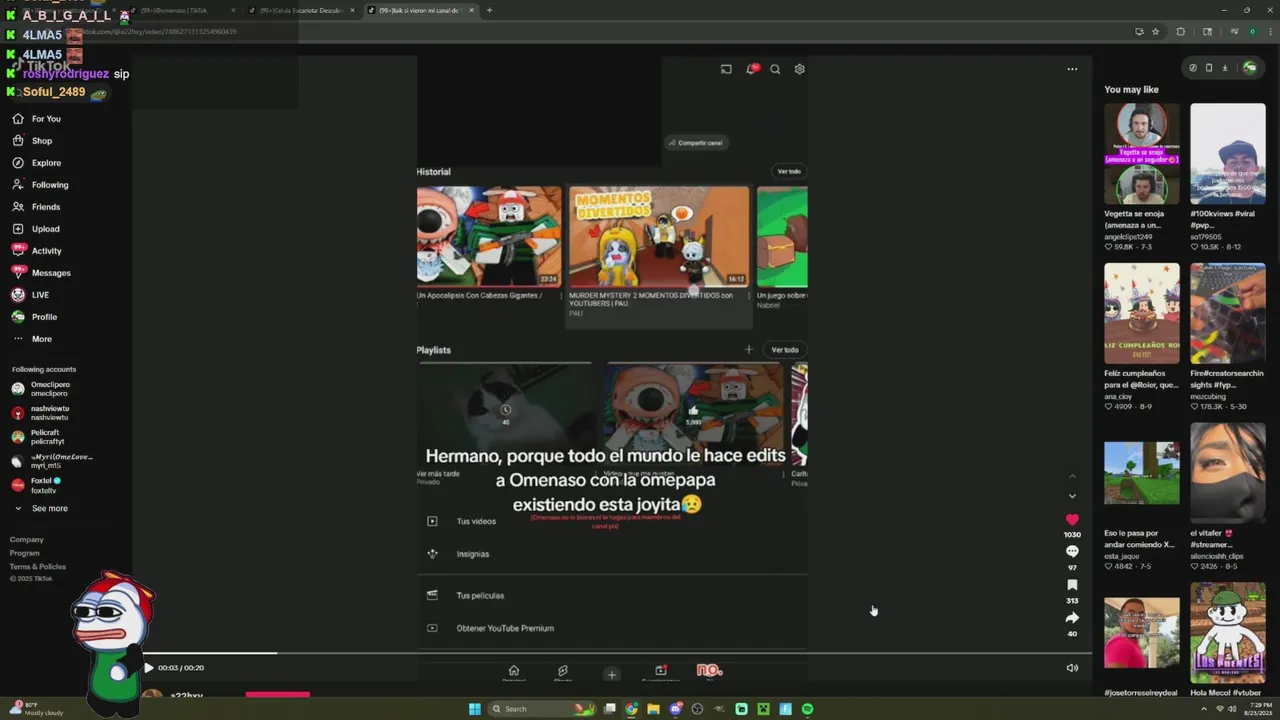Go to previous video up chevron
This screenshot has width=1280, height=720.
(1072, 476)
